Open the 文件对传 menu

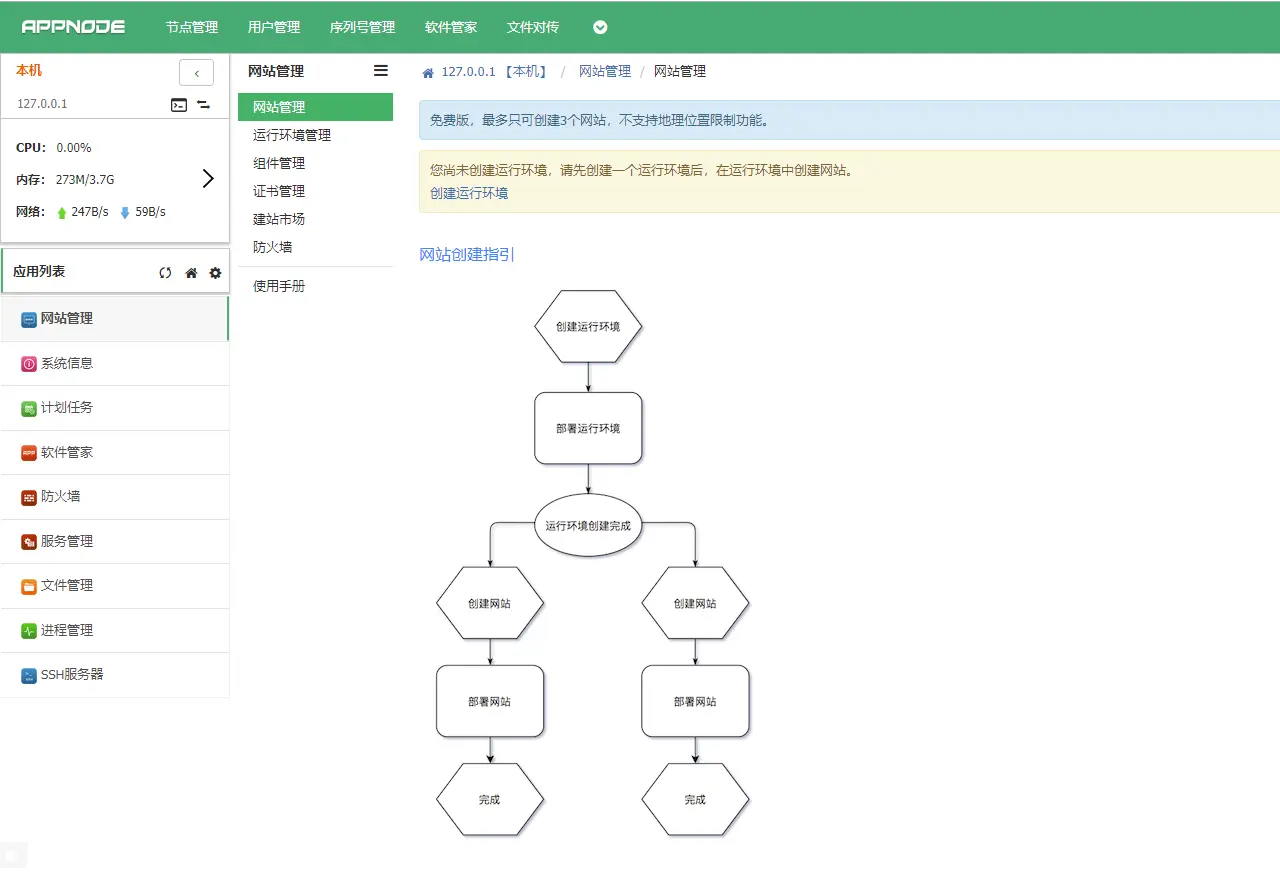click(532, 27)
